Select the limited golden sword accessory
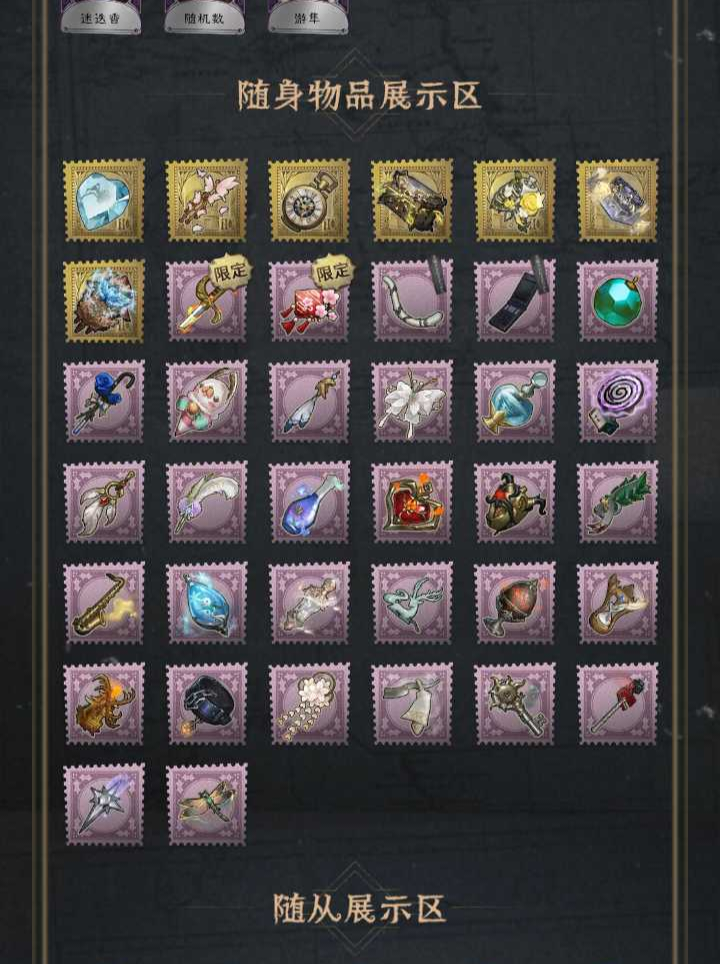The image size is (720, 964). 207,301
